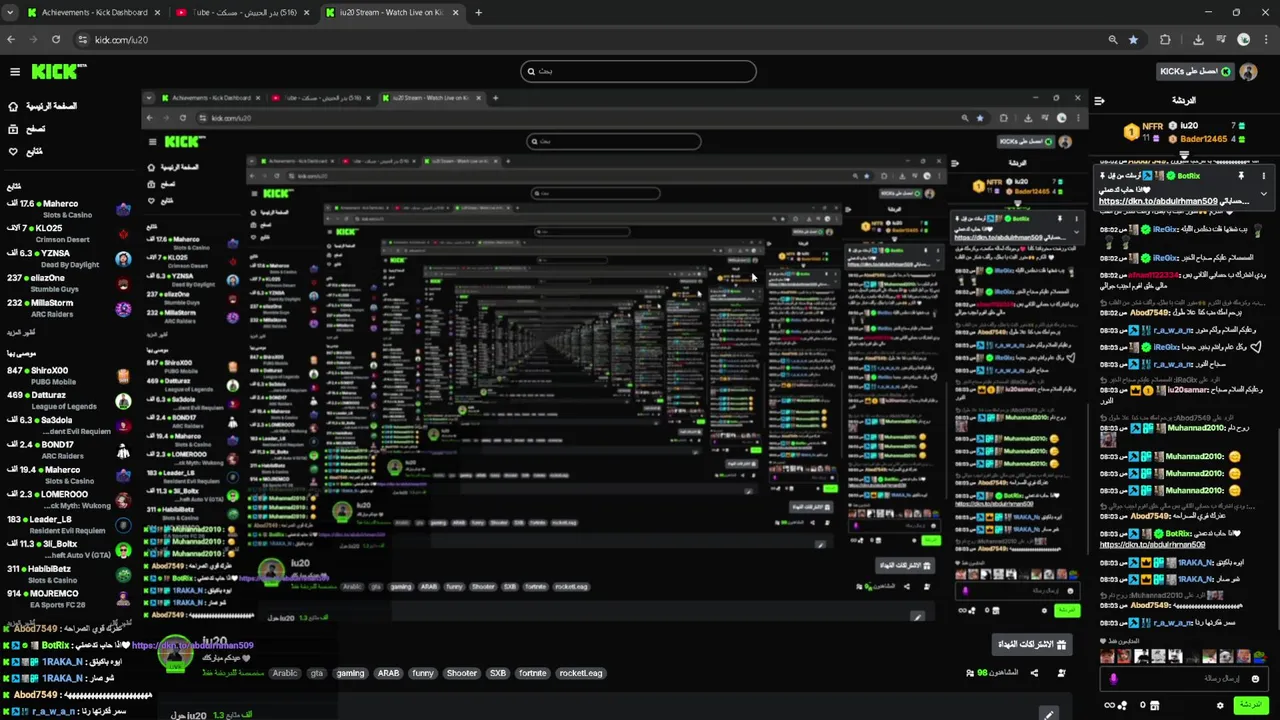Reload the page
Image resolution: width=1280 pixels, height=720 pixels.
point(56,40)
